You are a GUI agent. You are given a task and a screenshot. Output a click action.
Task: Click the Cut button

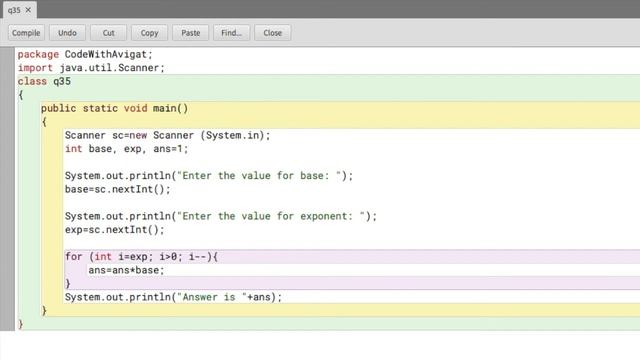109,33
